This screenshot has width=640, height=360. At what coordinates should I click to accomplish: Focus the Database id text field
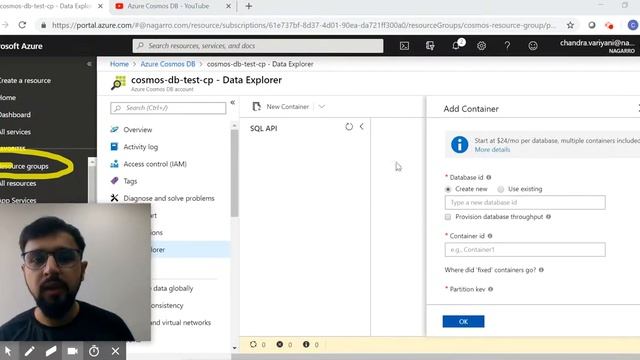click(x=525, y=202)
